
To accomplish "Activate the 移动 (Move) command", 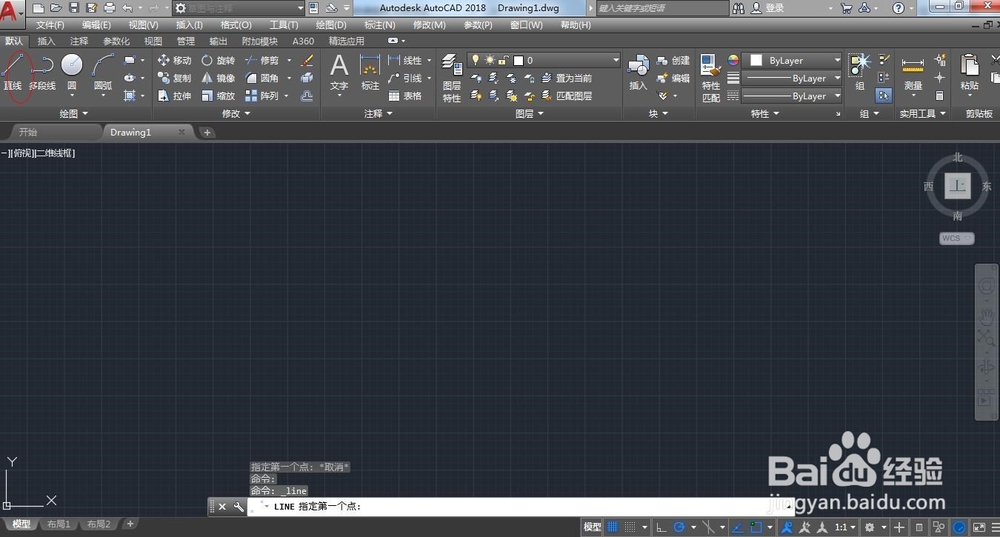I will (x=174, y=61).
